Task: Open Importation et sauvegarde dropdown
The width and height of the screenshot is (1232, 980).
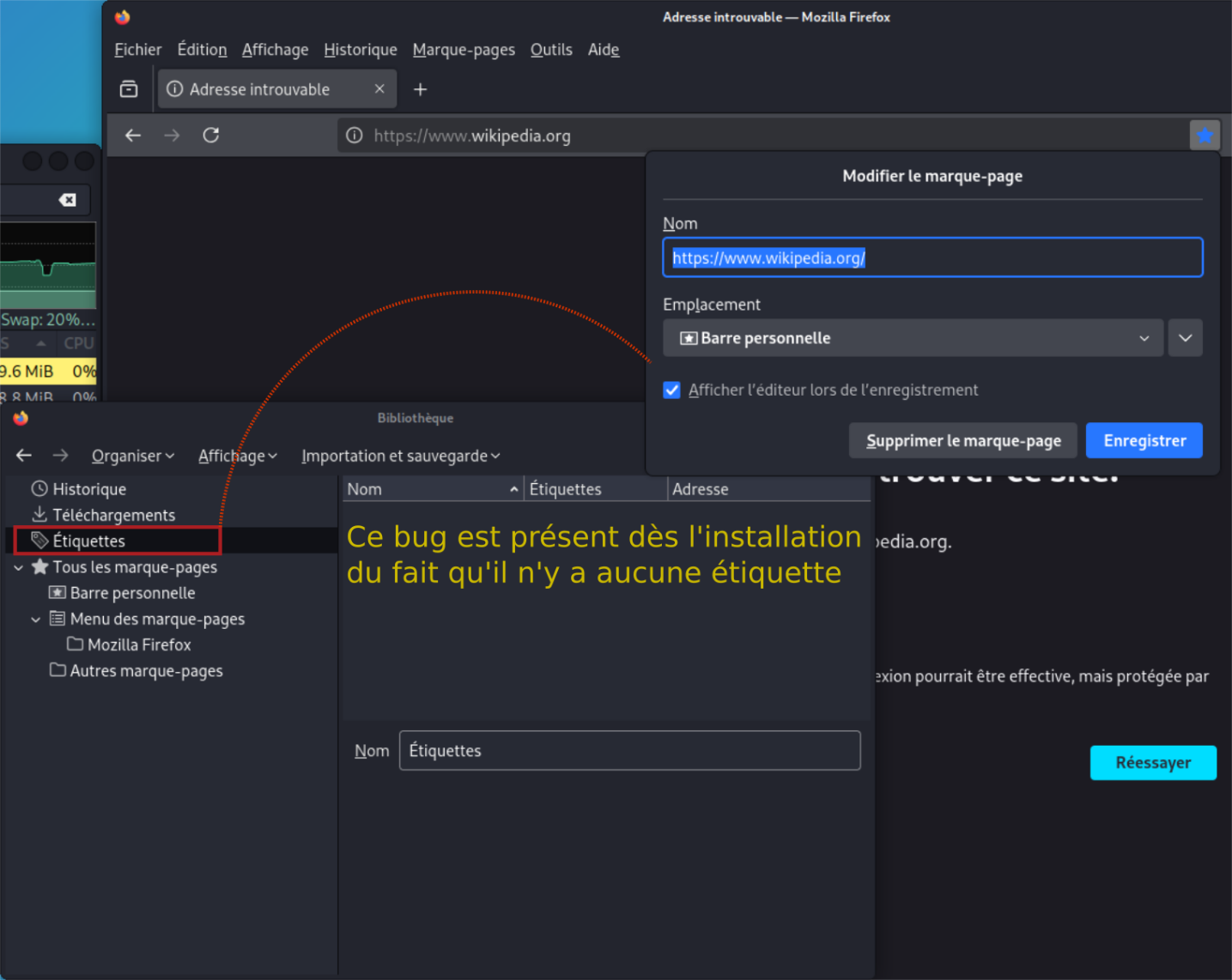Action: 401,456
